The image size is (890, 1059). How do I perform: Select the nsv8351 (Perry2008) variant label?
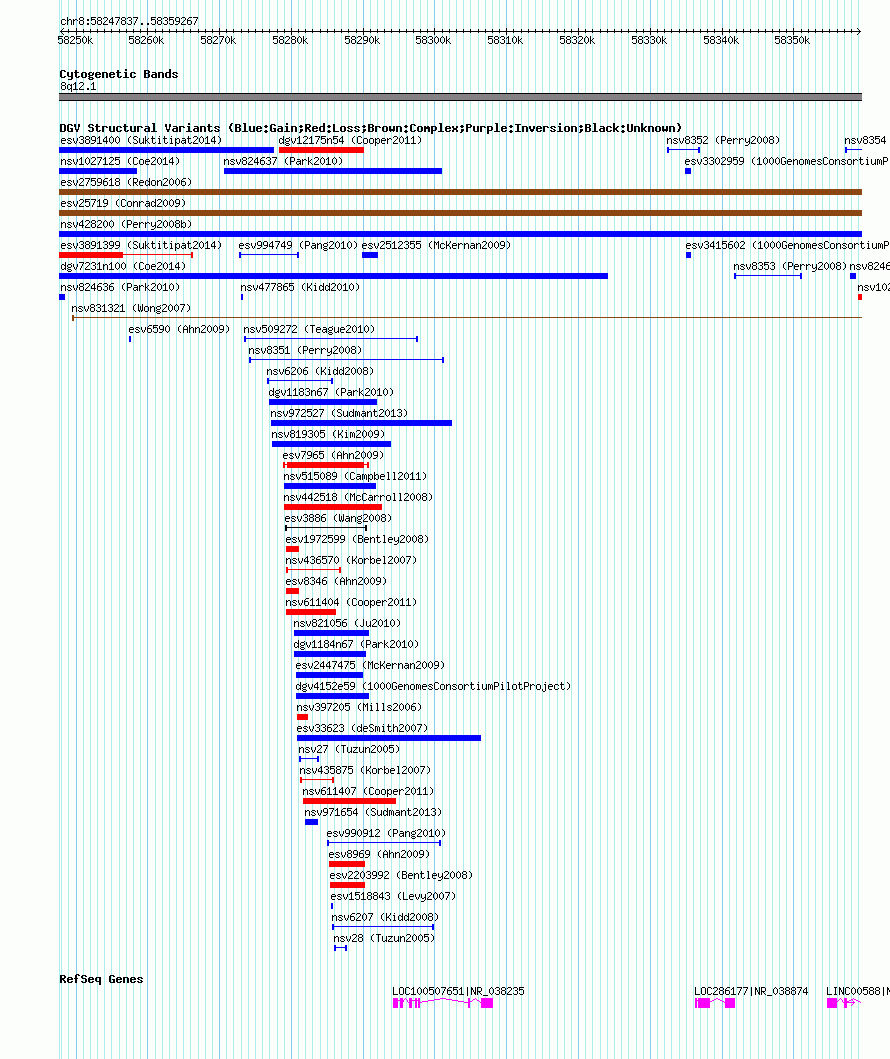(305, 351)
